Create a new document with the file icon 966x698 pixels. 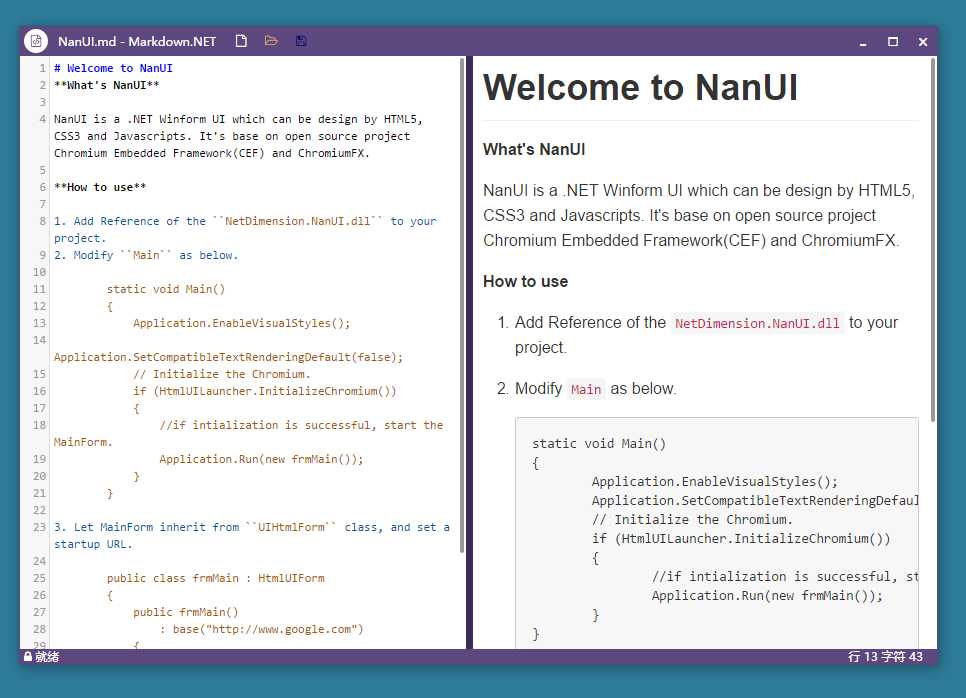(241, 41)
